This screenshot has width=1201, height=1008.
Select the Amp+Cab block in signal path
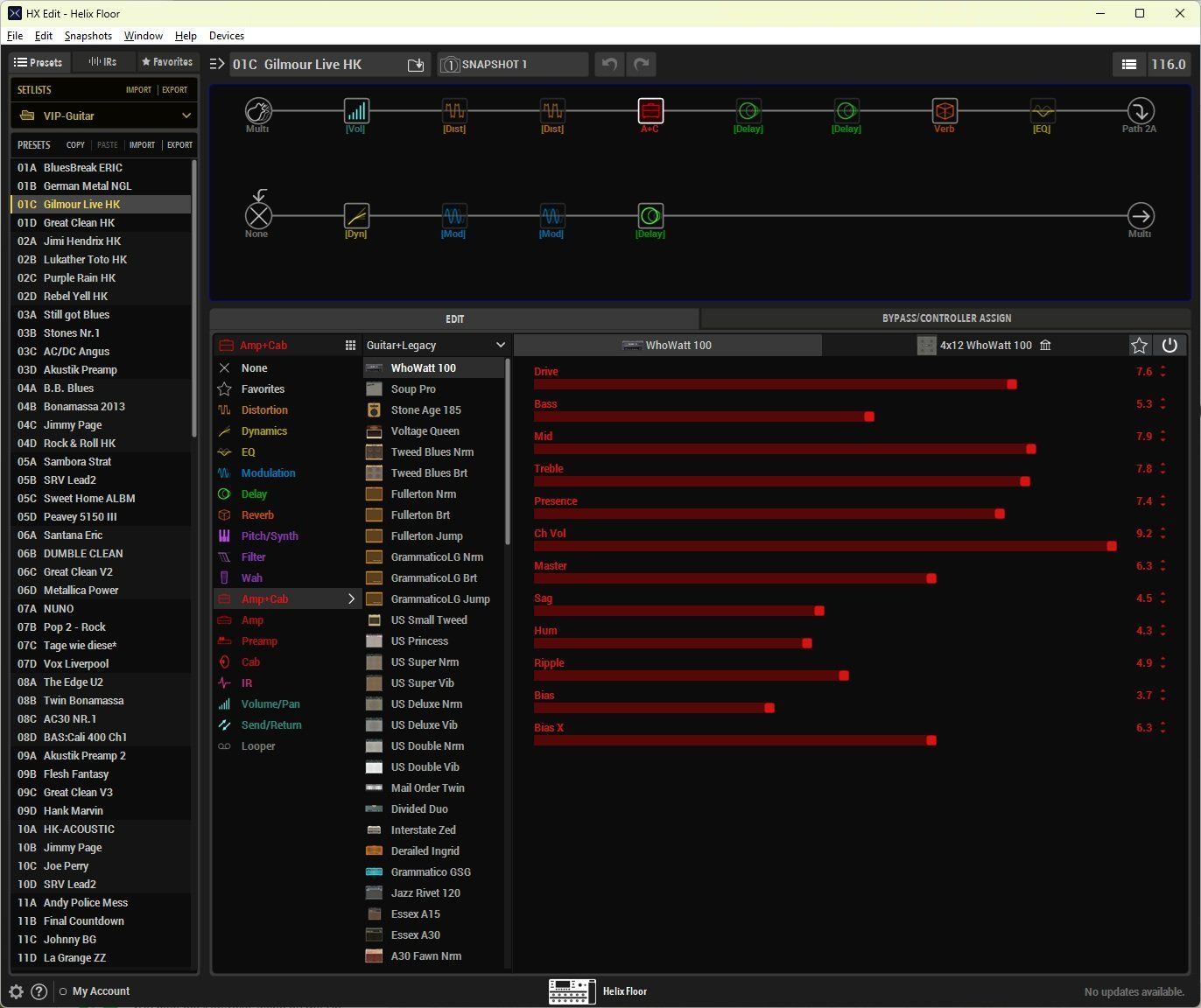(x=650, y=111)
